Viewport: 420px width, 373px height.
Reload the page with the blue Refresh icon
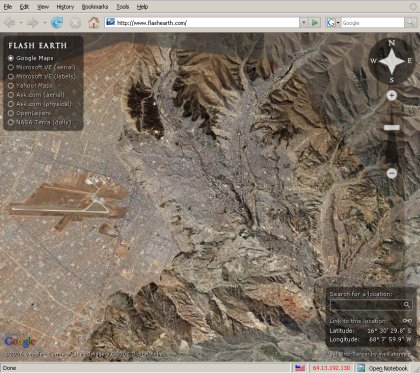click(57, 23)
